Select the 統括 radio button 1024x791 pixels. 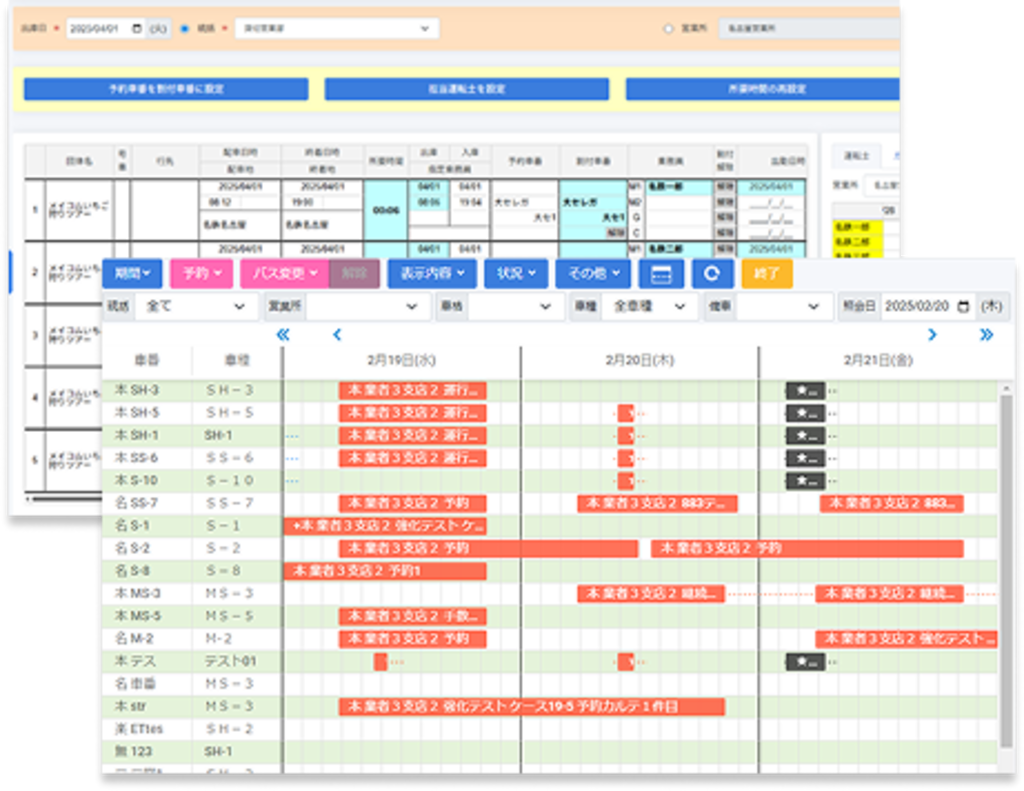click(184, 29)
